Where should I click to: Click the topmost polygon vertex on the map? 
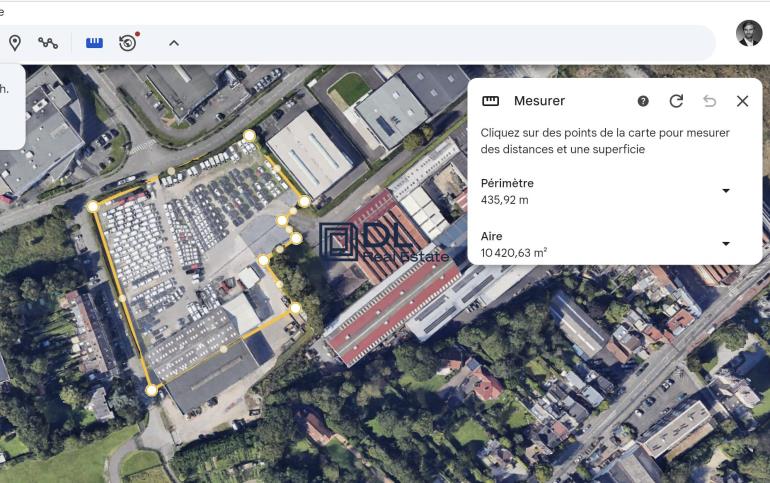249,136
